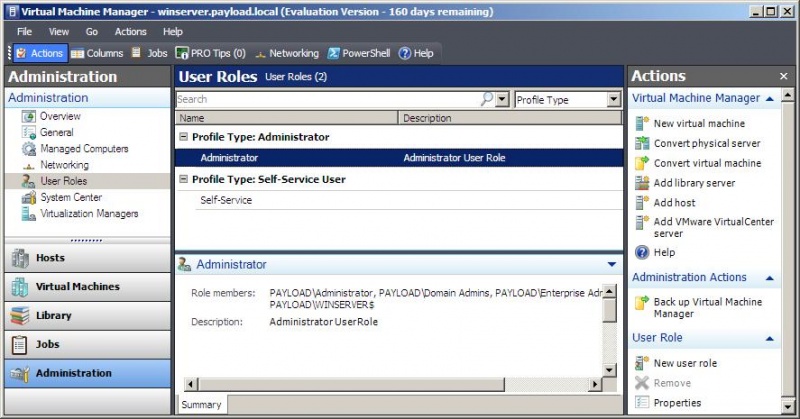Screen dimensions: 800x419
Task: Click the Search input field
Action: 326,100
